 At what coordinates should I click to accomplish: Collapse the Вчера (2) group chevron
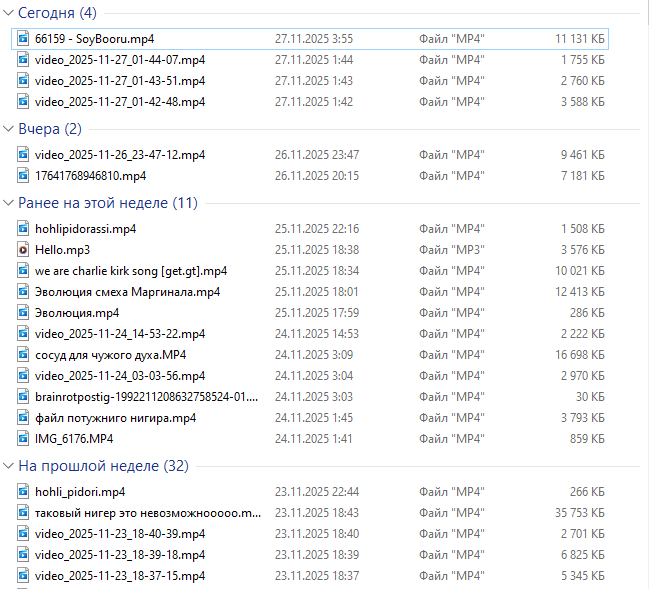(8, 129)
